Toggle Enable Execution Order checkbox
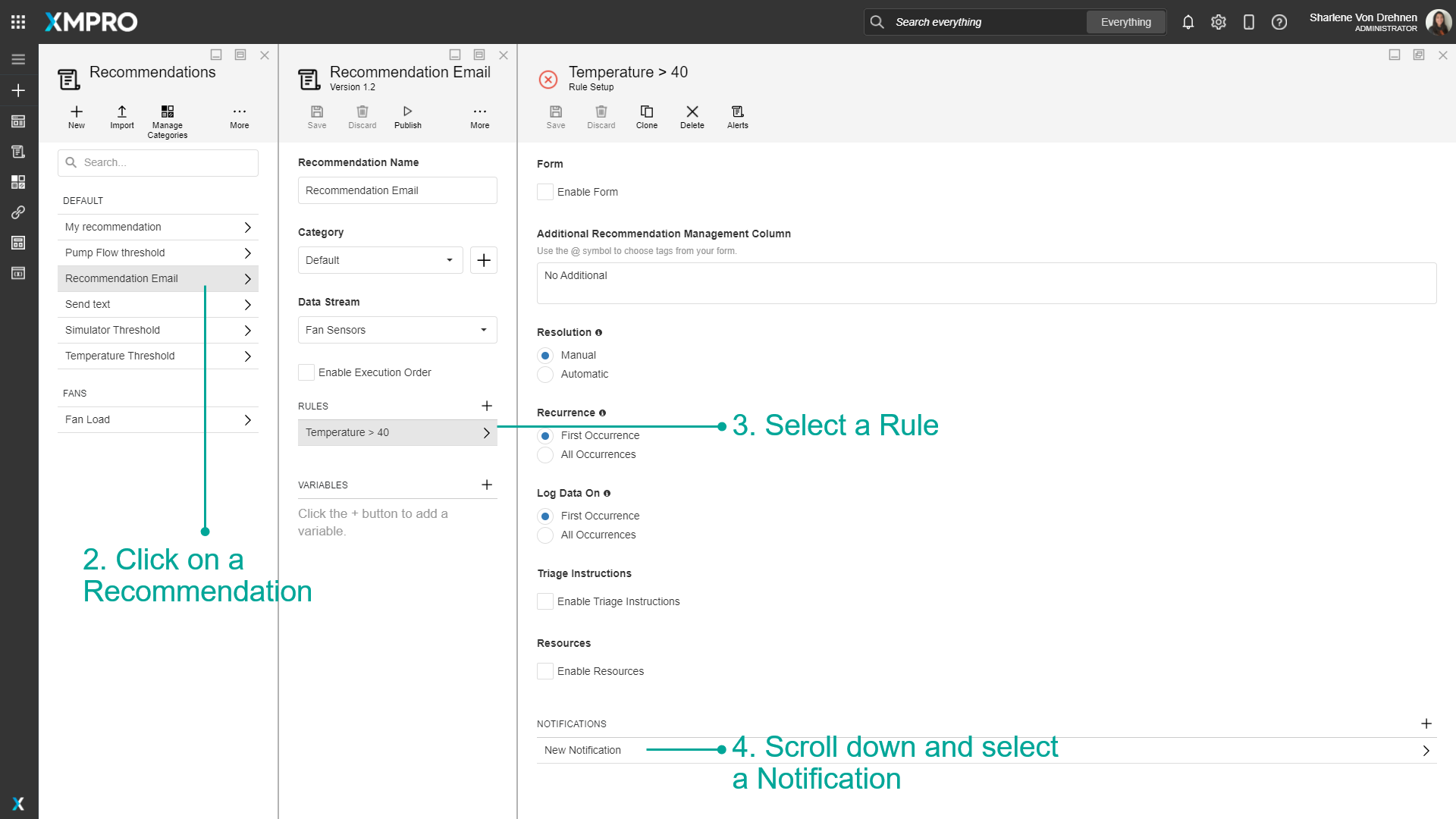 coord(306,372)
